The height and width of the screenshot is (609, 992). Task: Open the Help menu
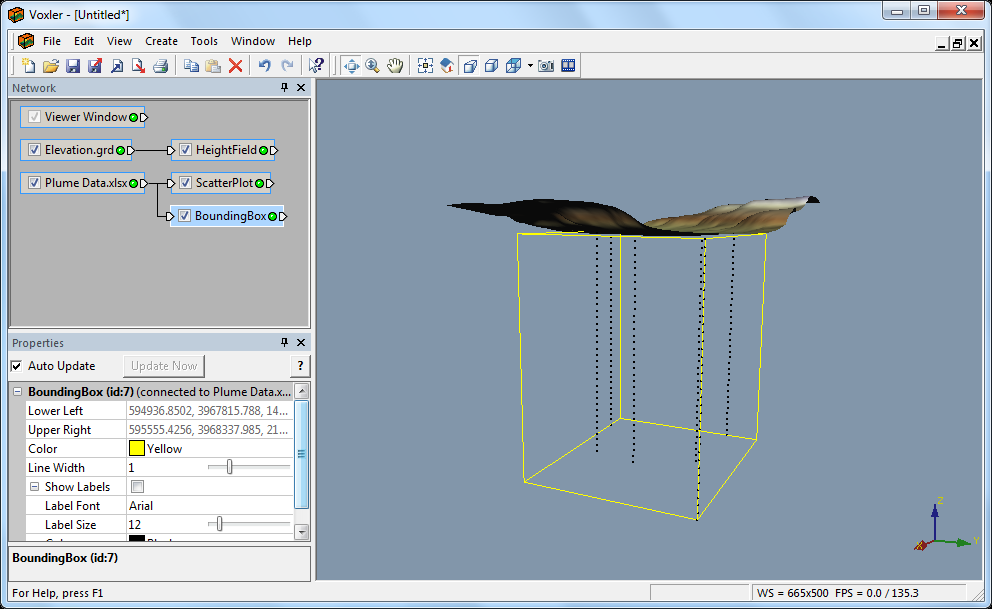[299, 41]
